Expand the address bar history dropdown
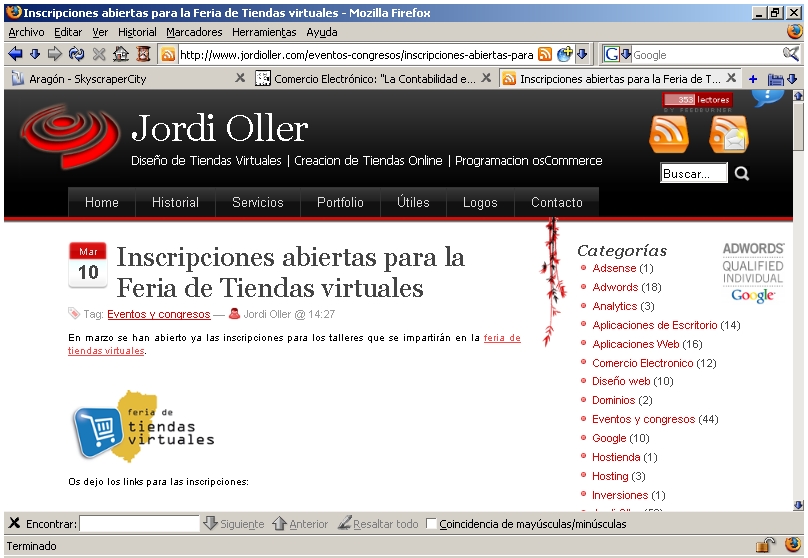This screenshot has height=558, width=808. tap(582, 54)
